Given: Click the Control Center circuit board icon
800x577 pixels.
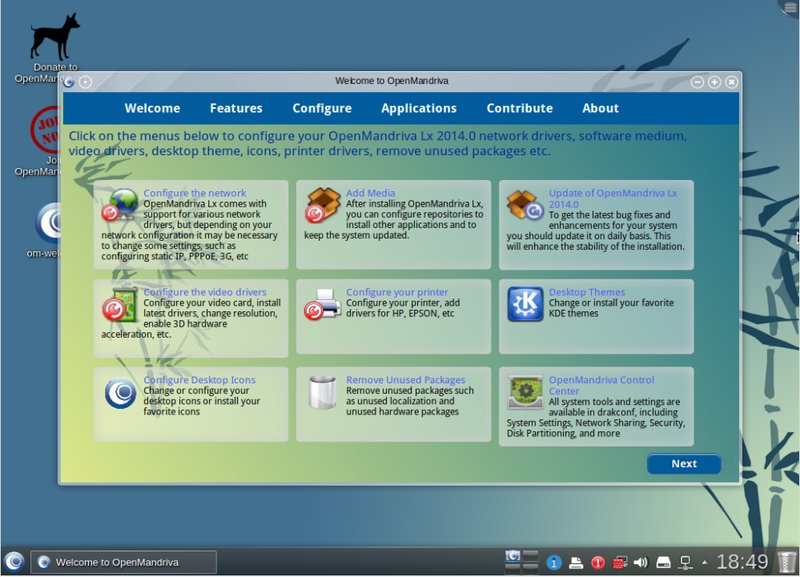Looking at the screenshot, I should pyautogui.click(x=525, y=392).
